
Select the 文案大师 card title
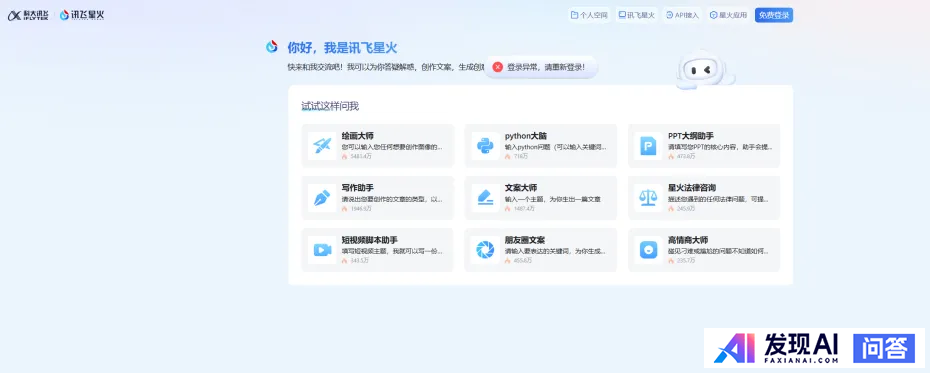pos(521,188)
